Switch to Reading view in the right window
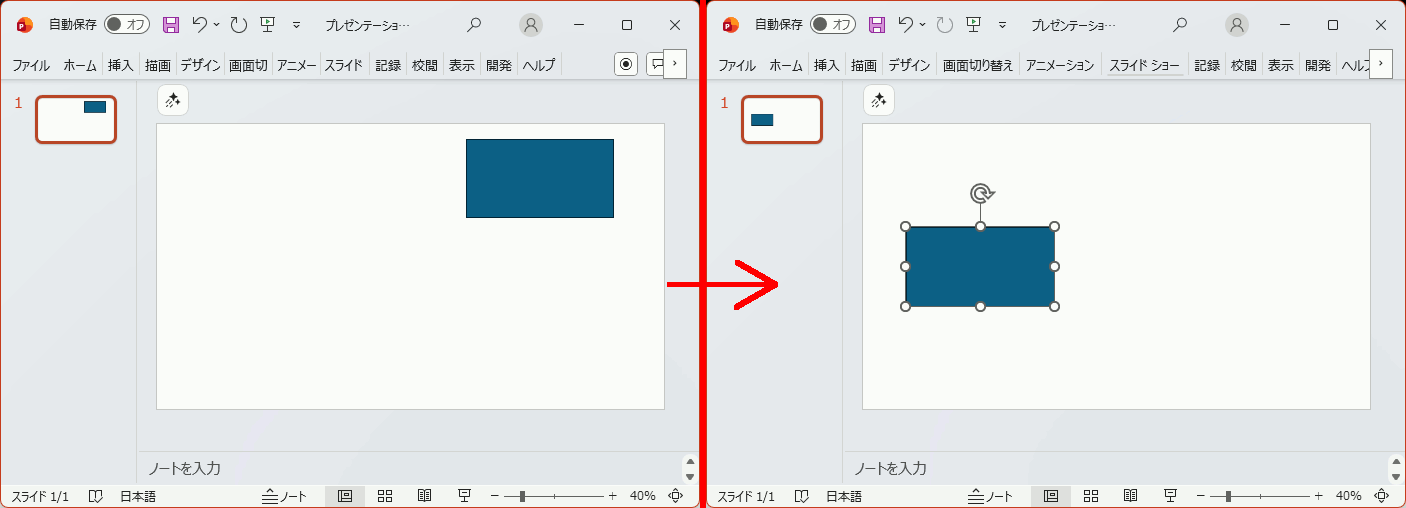This screenshot has height=508, width=1406. [x=1130, y=496]
